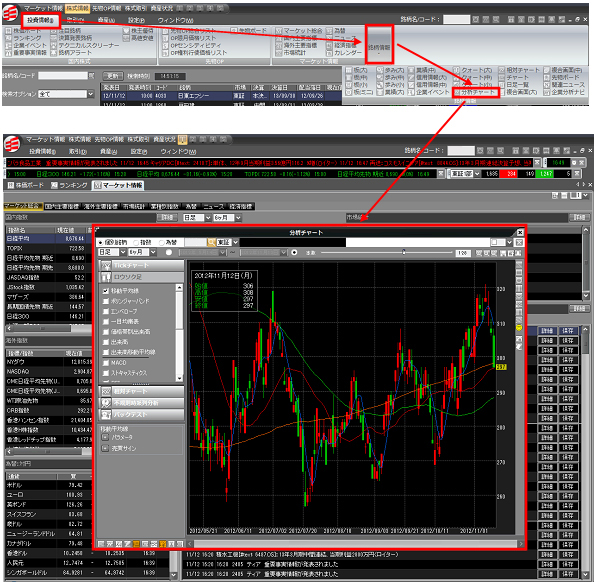Enable the 価格帯別出来高 checkbox
594x582 pixels.
click(106, 332)
